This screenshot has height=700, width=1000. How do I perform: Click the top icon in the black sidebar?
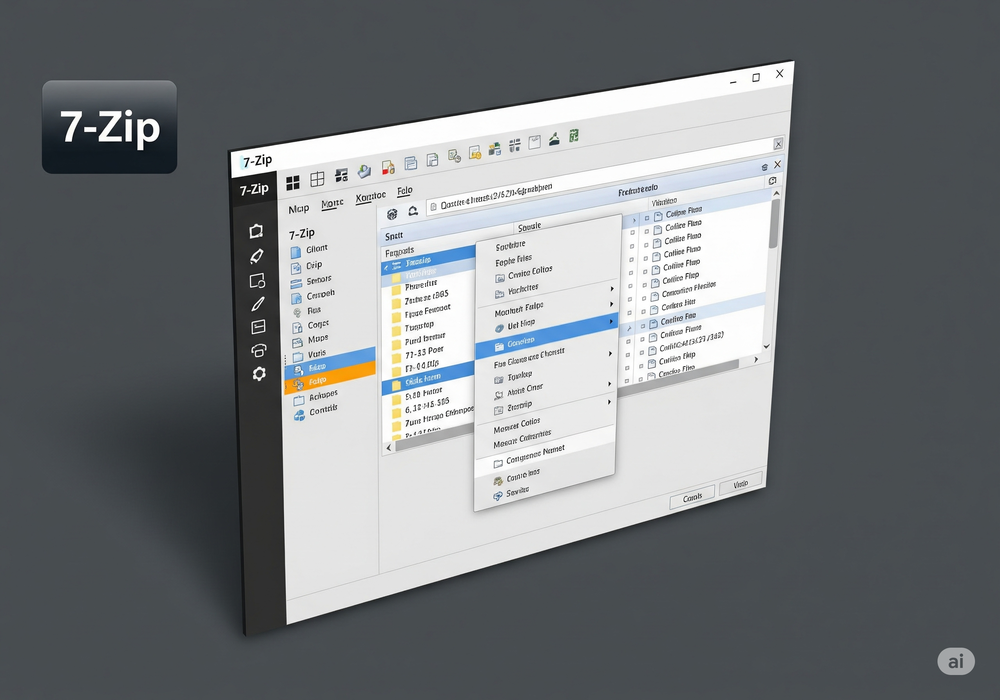(256, 231)
